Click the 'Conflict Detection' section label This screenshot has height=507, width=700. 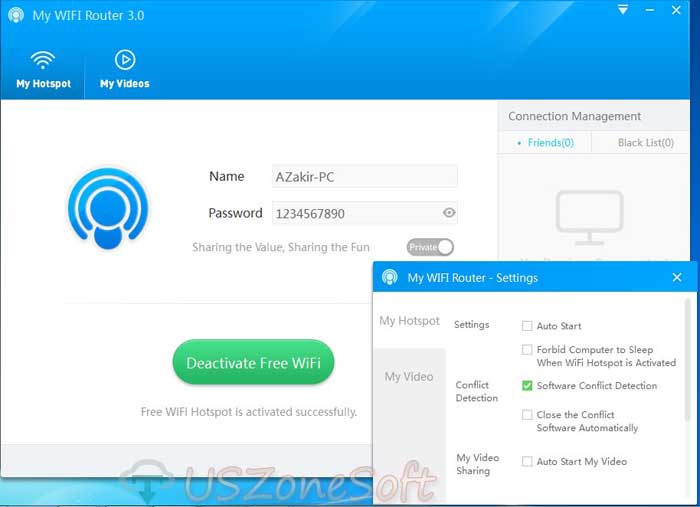(x=476, y=391)
